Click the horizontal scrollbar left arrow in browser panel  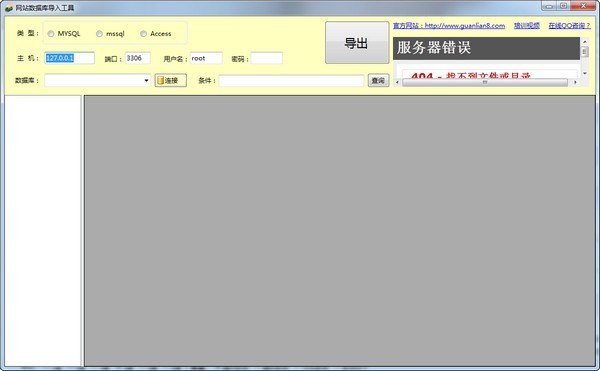397,82
